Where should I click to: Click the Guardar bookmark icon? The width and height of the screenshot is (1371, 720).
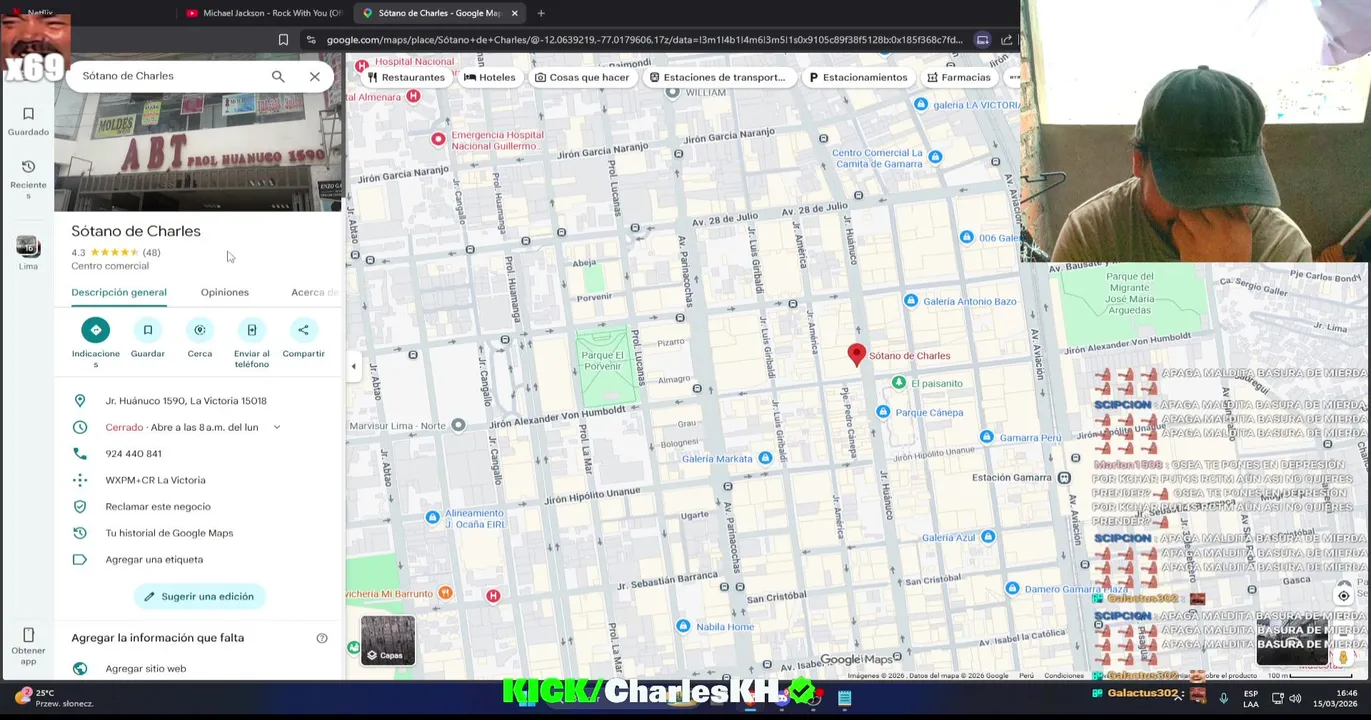(148, 330)
